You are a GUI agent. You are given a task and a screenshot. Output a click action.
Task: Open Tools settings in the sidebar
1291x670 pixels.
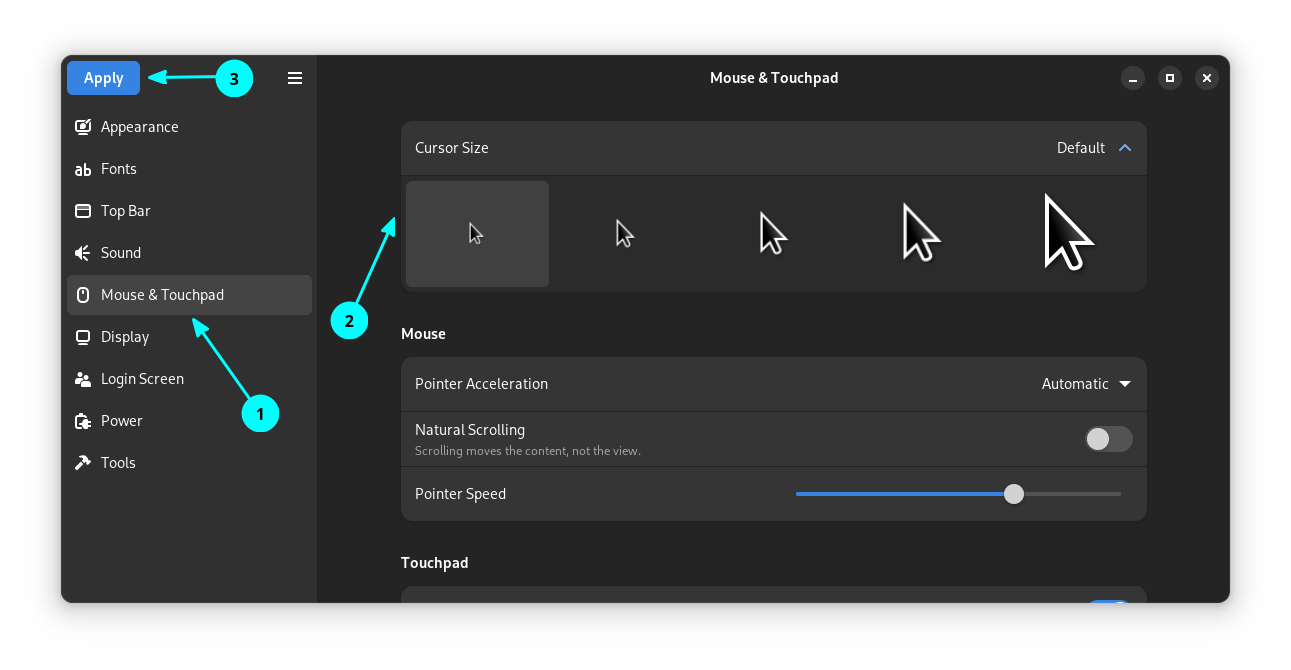tap(118, 462)
